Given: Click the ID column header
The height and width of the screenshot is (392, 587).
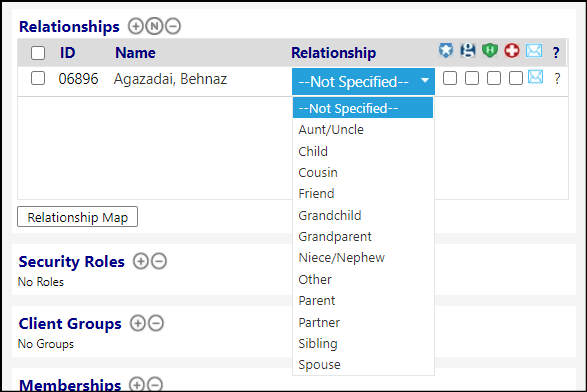Looking at the screenshot, I should coord(67,53).
